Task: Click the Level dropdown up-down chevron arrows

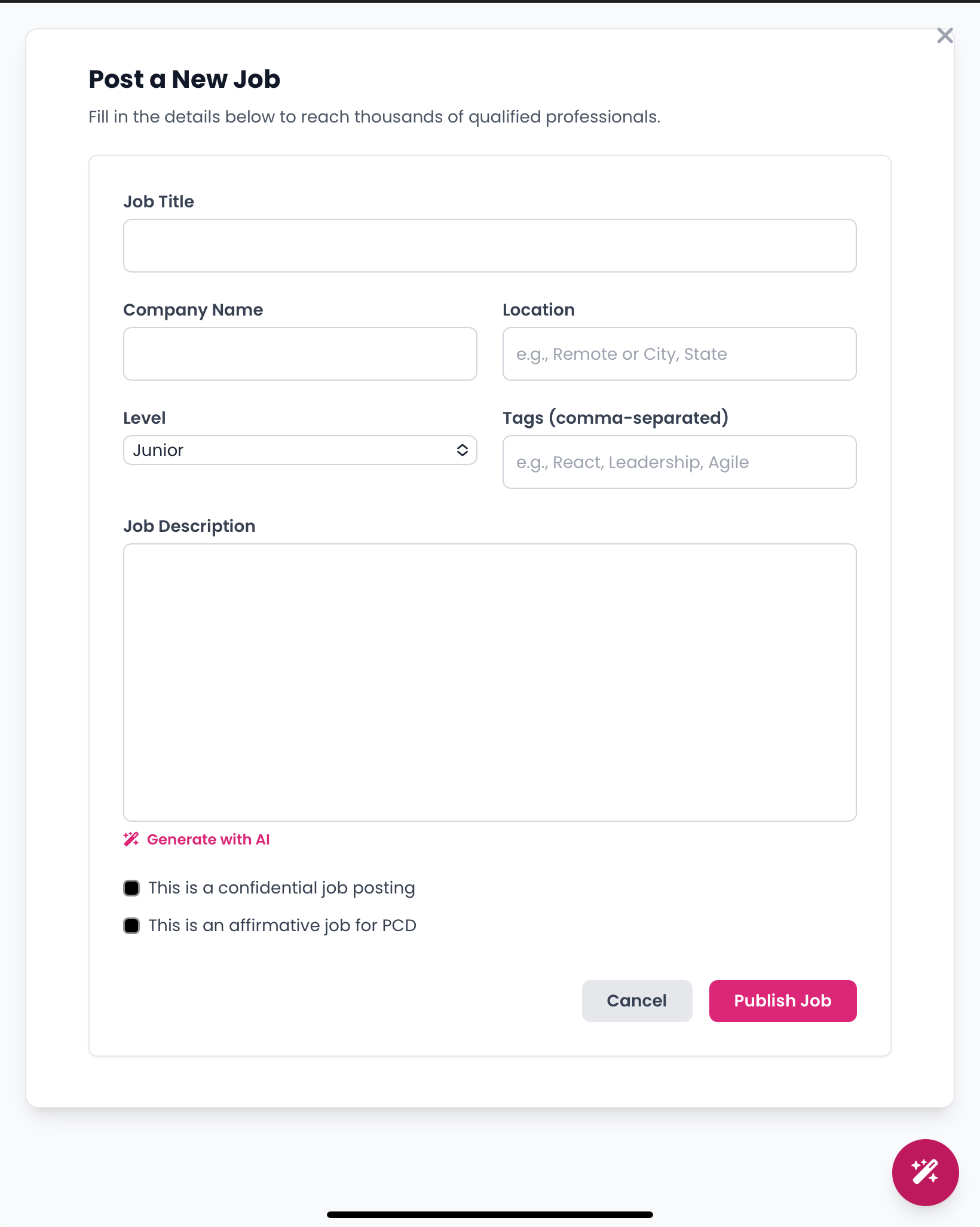Action: [x=462, y=450]
